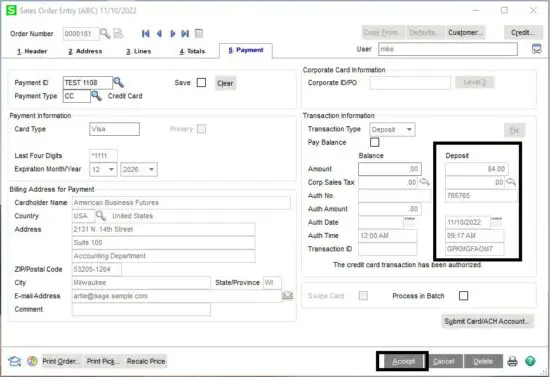Check the Save checkbox

click(201, 83)
